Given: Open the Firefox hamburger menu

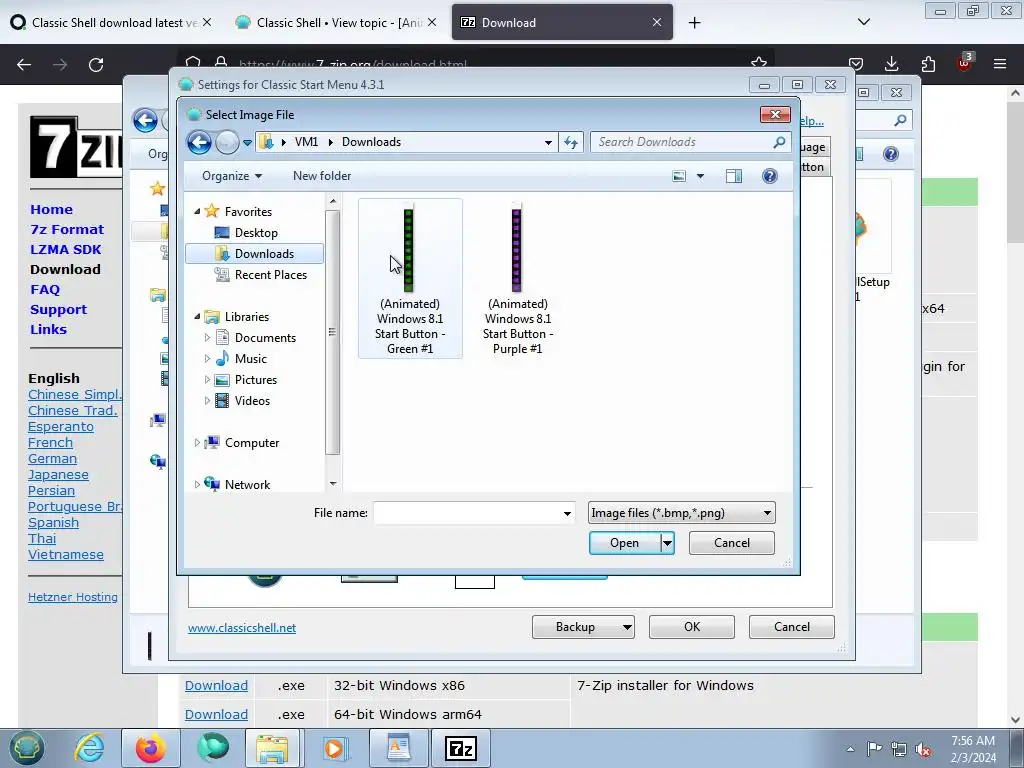Looking at the screenshot, I should 1000,64.
